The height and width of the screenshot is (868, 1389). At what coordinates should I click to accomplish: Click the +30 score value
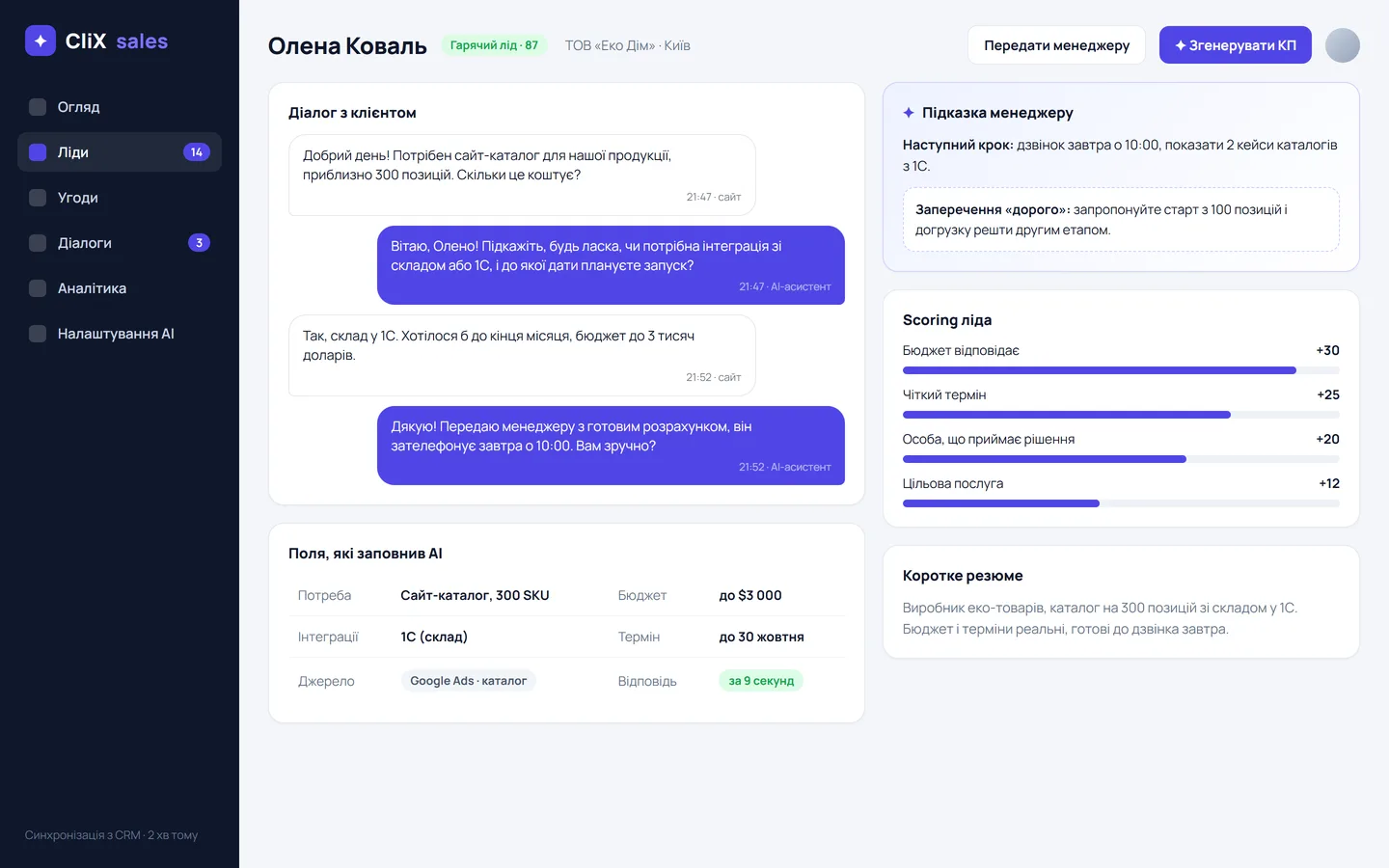1327,350
